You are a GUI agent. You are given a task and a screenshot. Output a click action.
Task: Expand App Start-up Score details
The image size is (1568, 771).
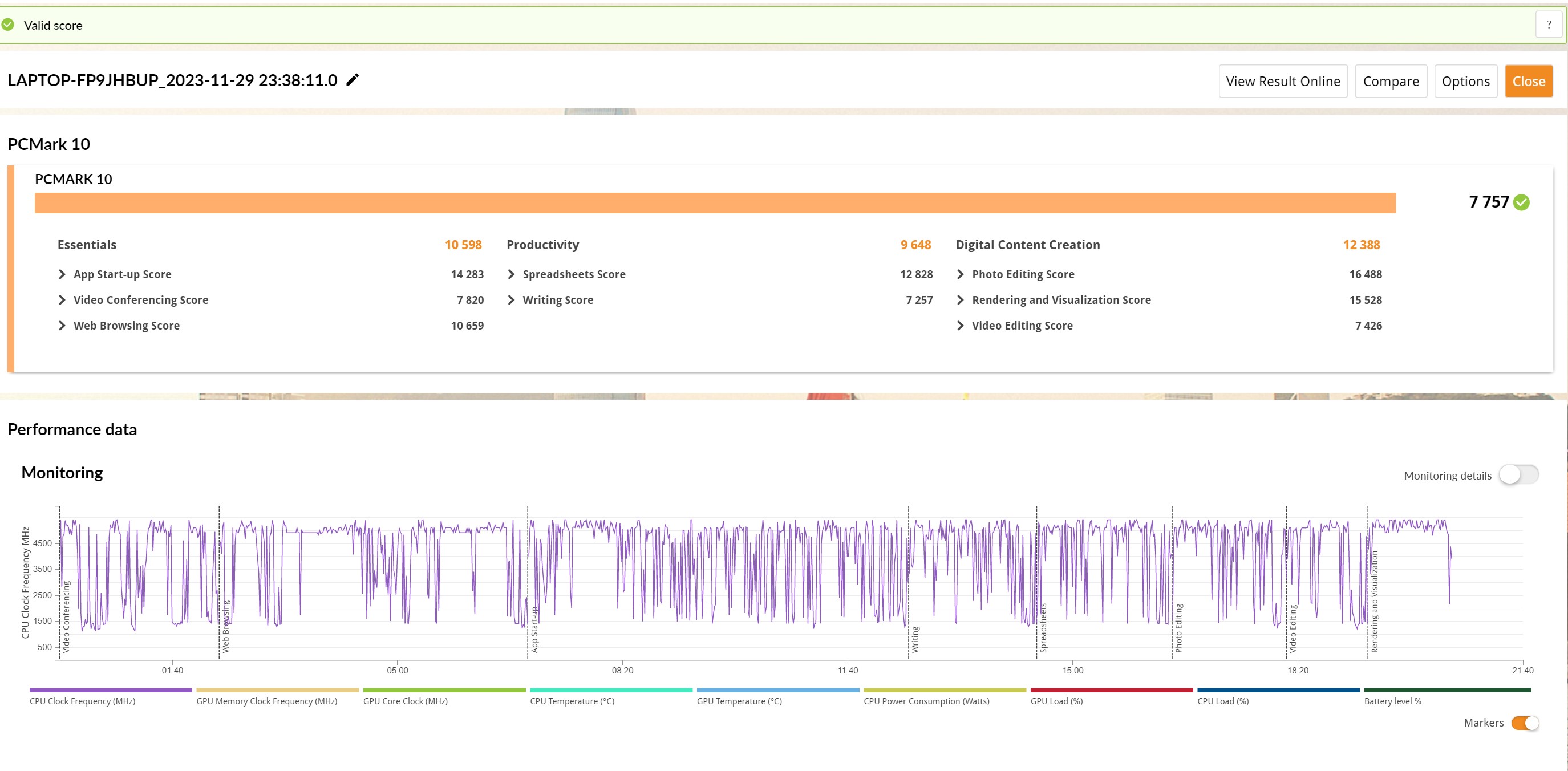[62, 274]
